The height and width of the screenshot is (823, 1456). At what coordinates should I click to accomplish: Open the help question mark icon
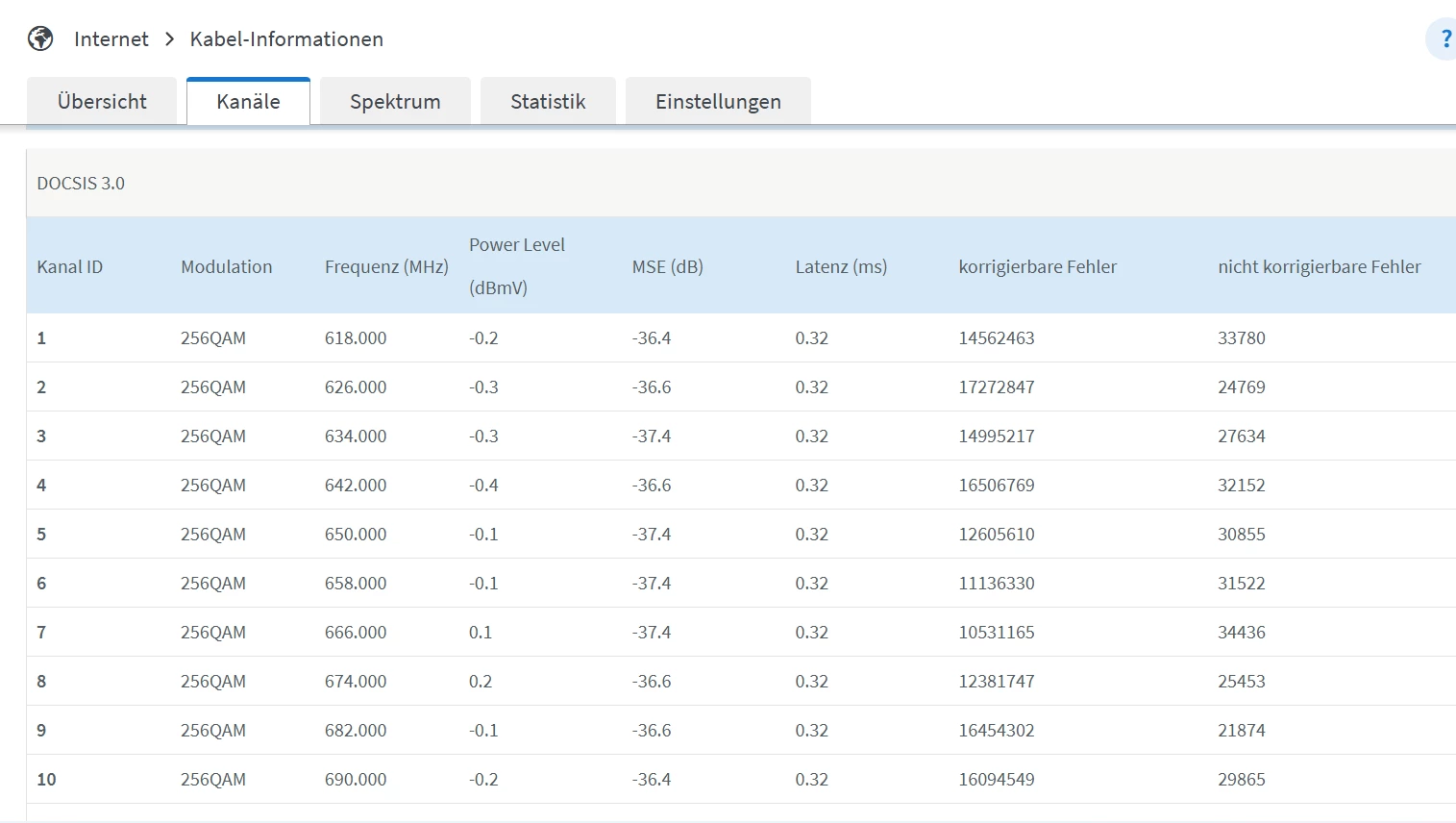click(1444, 39)
